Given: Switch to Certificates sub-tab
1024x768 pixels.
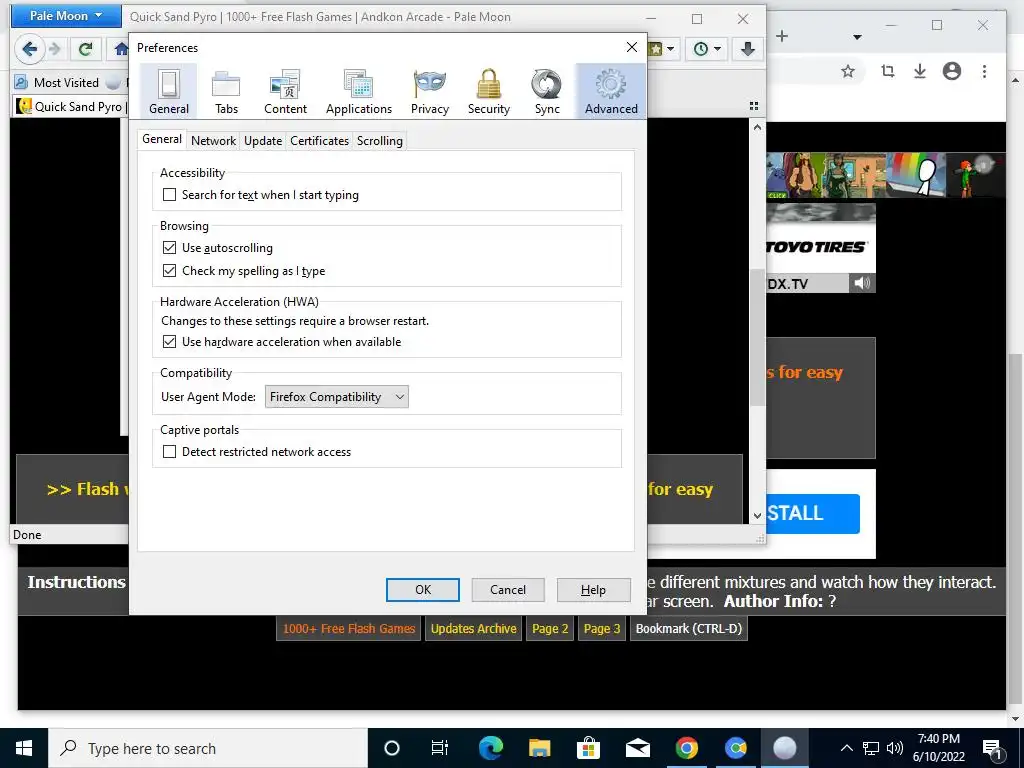Looking at the screenshot, I should point(319,140).
